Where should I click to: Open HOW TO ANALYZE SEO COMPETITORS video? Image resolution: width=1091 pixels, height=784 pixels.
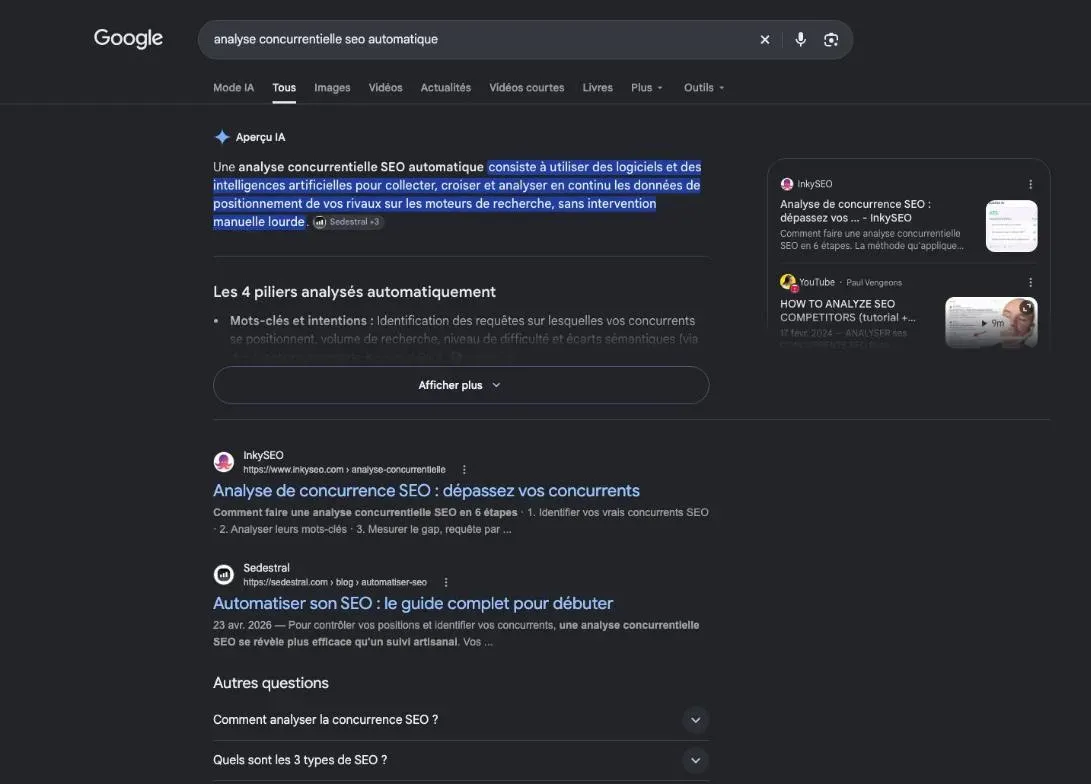847,310
